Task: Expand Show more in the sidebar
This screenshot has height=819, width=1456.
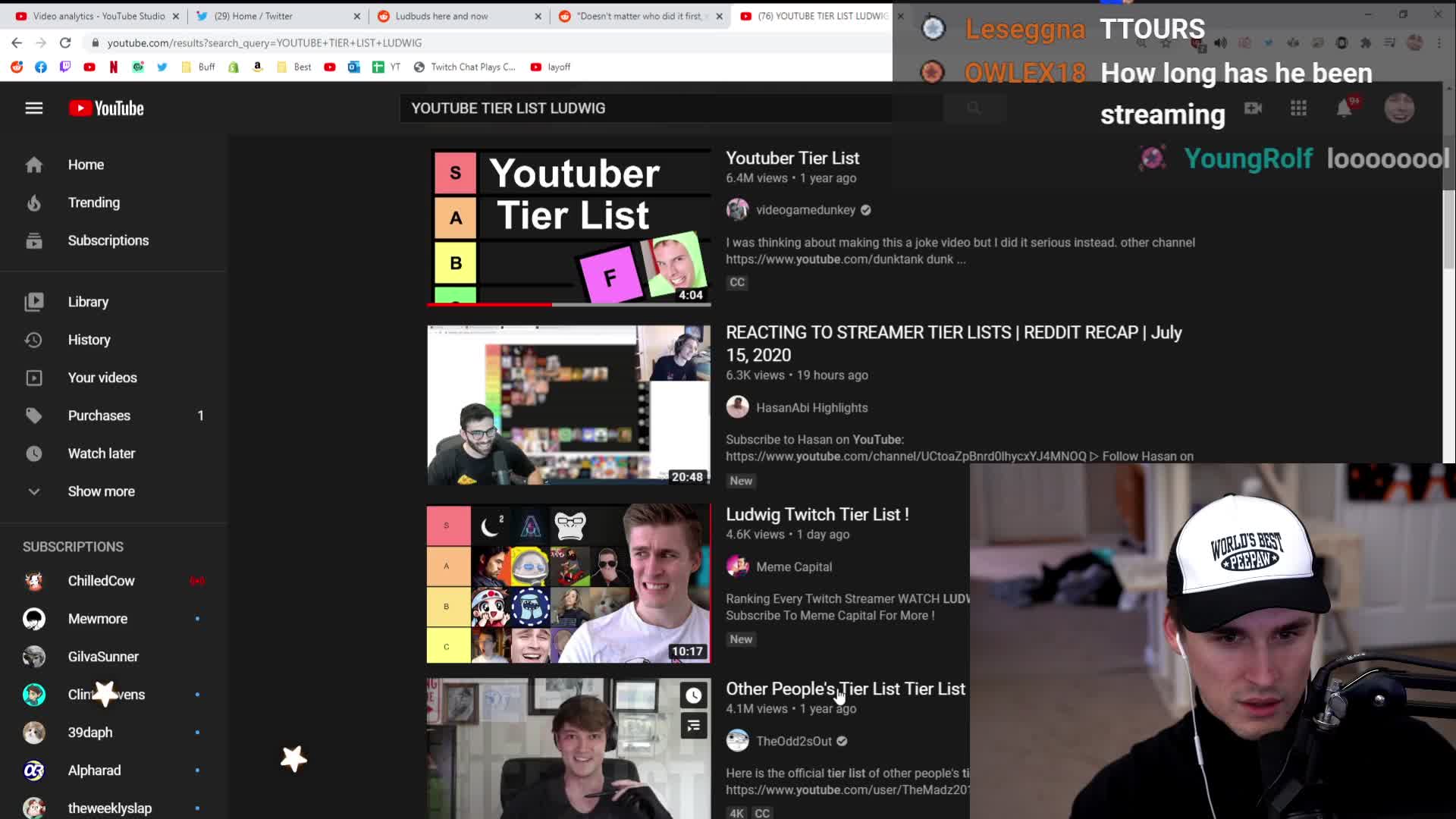Action: [101, 491]
